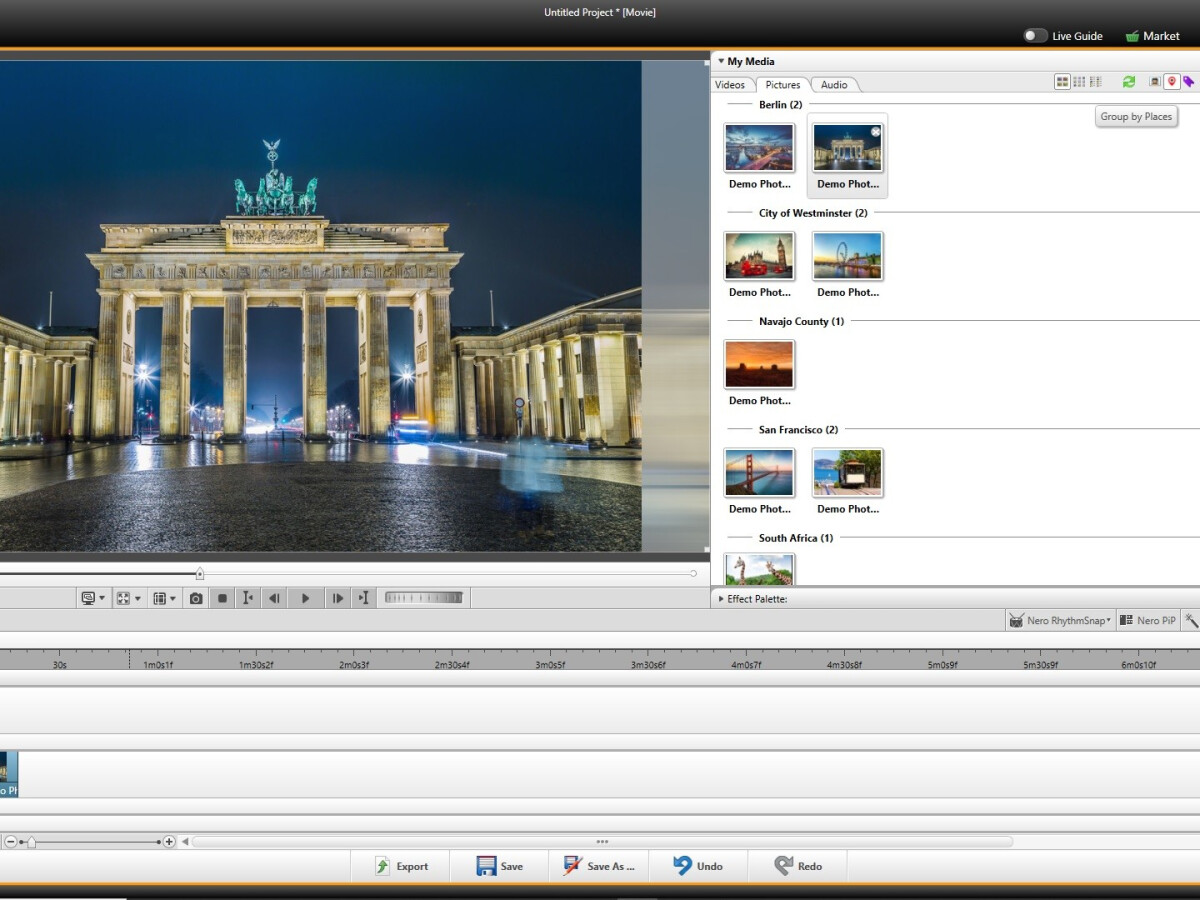Switch to the Audio tab

(x=834, y=85)
